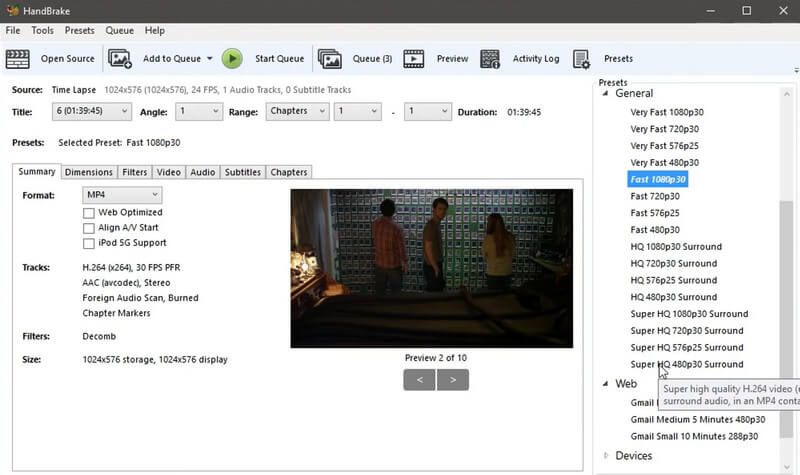
Task: Open the Queue (3) icon
Action: tap(330, 59)
